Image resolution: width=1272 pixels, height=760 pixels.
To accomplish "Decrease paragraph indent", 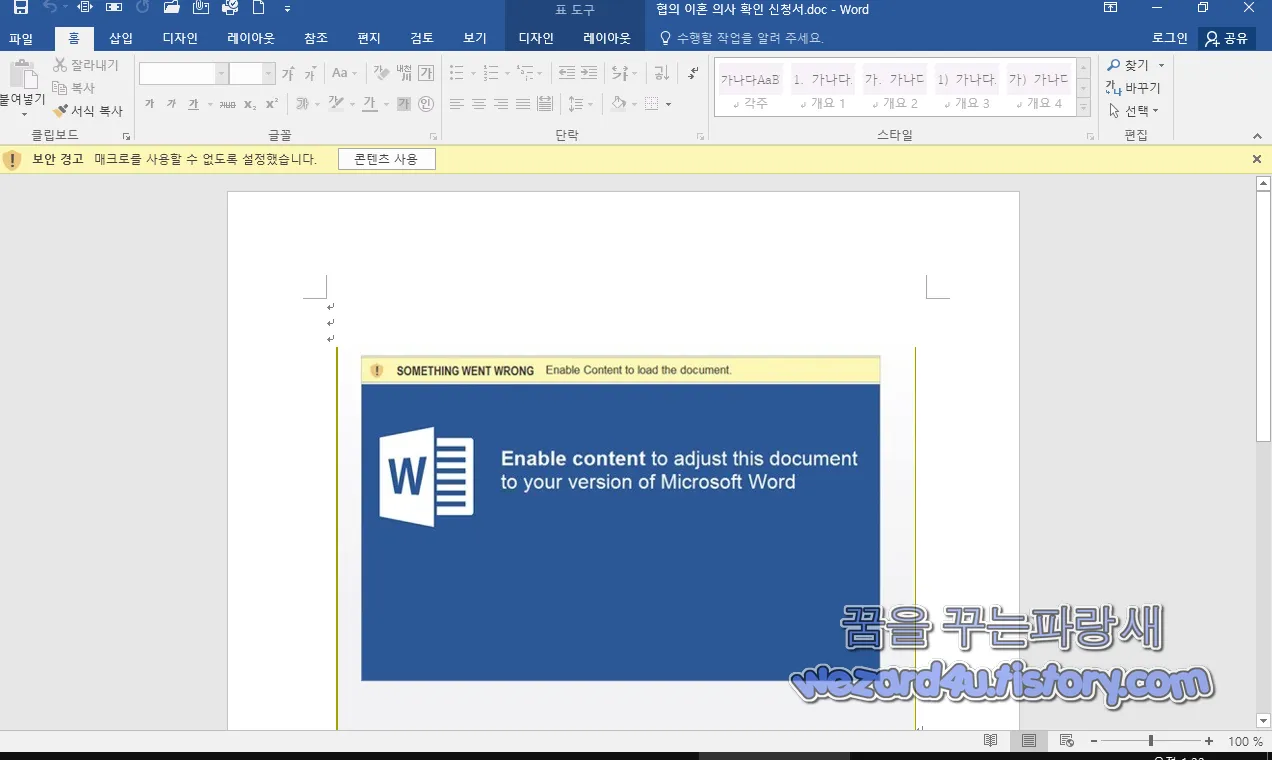I will click(x=566, y=73).
